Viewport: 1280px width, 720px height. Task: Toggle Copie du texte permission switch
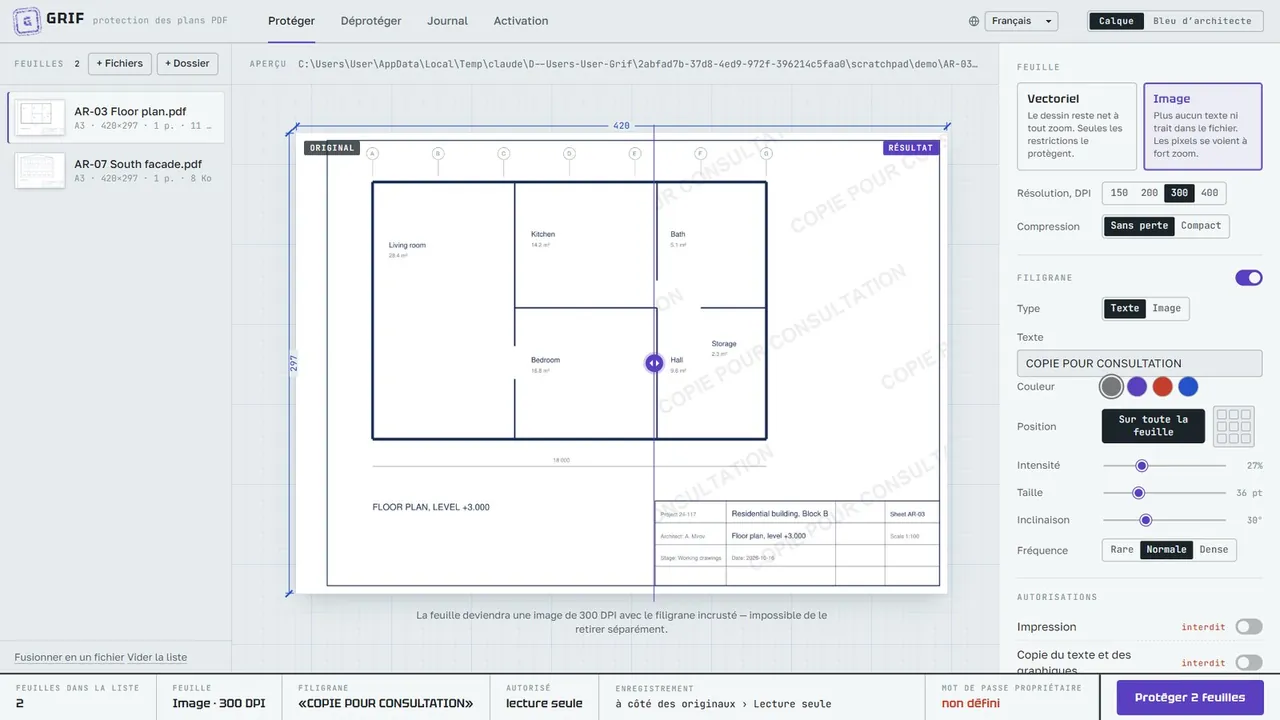(1249, 663)
